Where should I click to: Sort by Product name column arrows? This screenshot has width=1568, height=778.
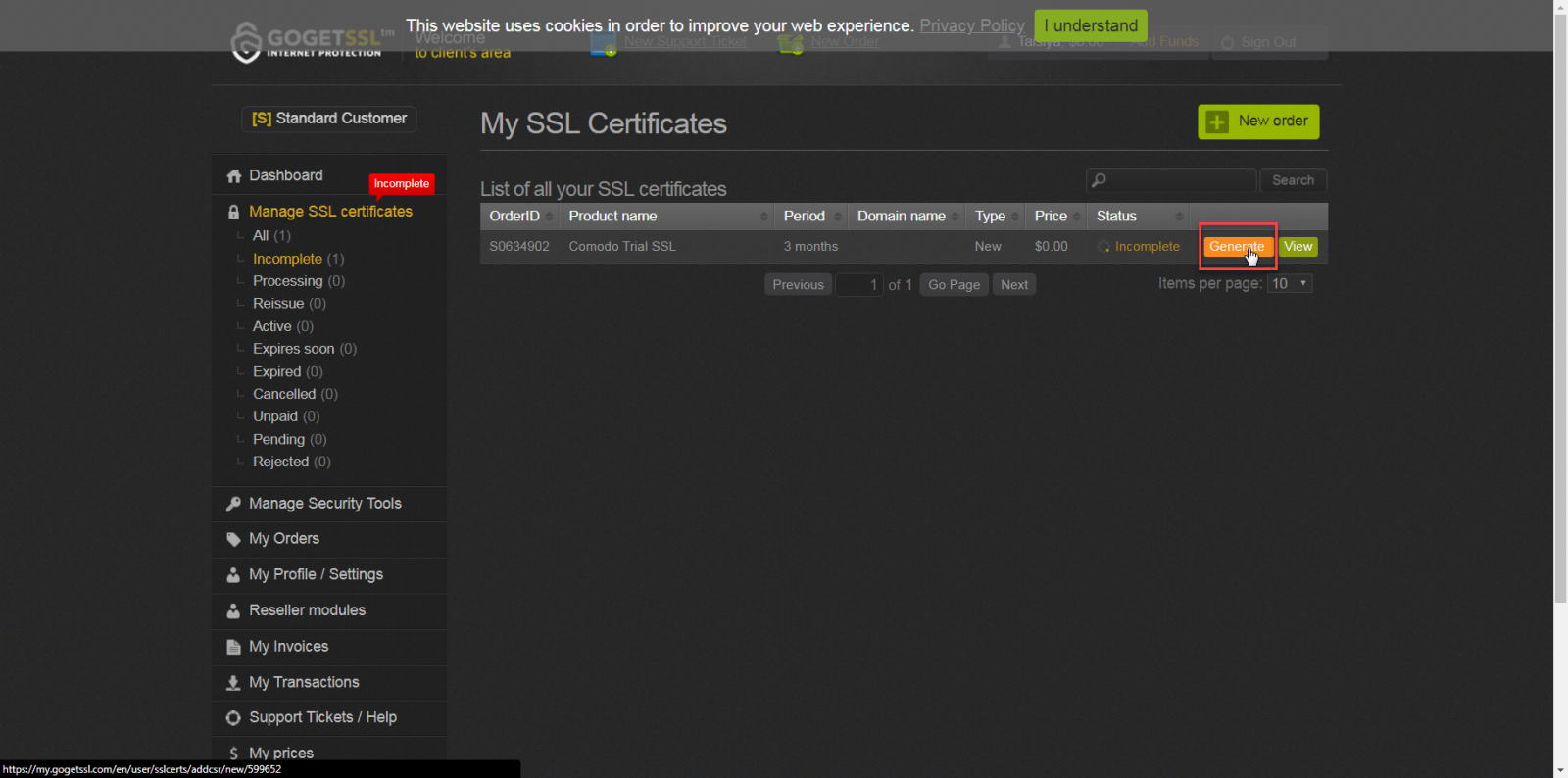click(x=764, y=217)
